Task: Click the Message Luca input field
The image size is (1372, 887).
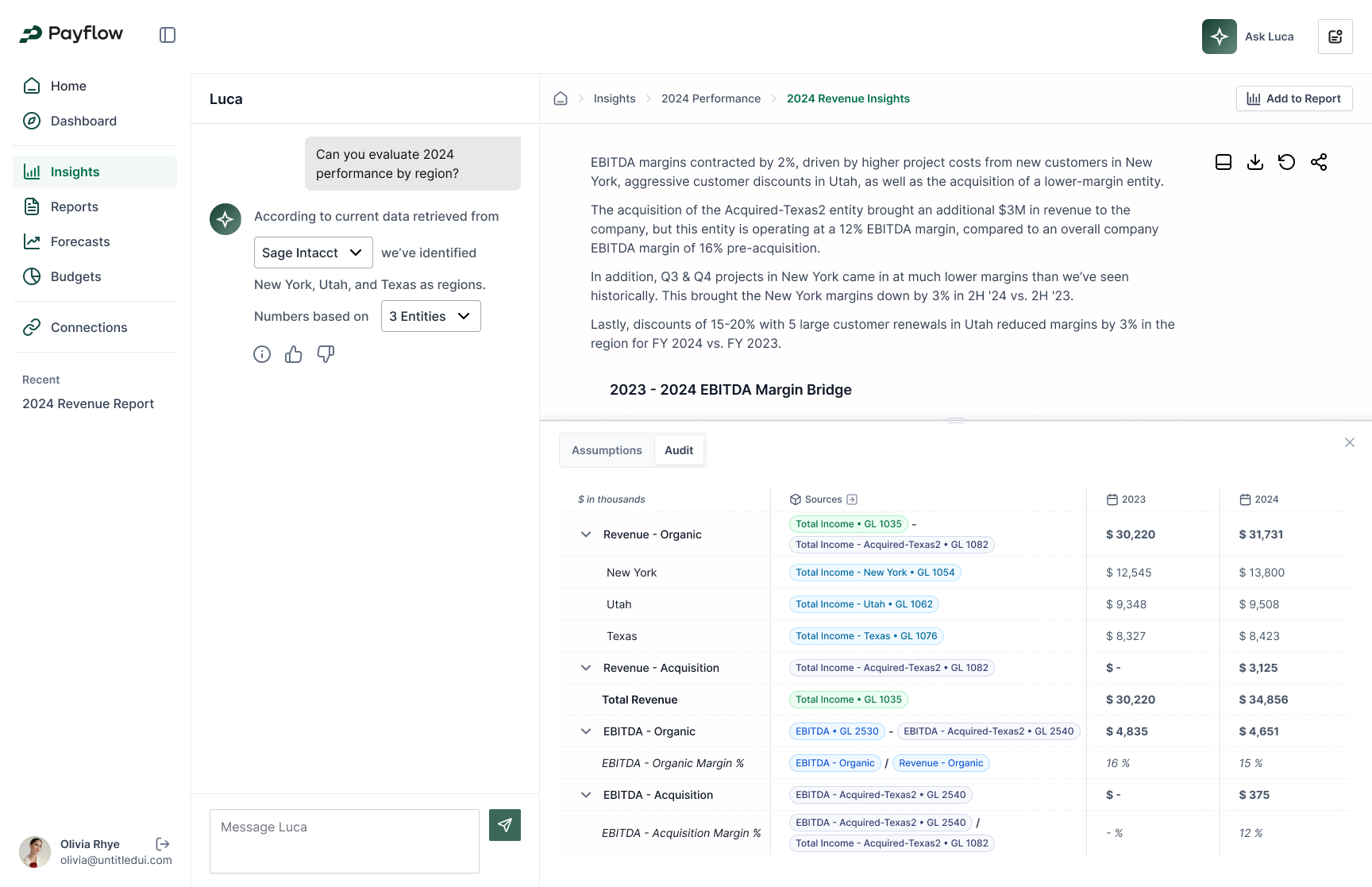Action: point(345,841)
